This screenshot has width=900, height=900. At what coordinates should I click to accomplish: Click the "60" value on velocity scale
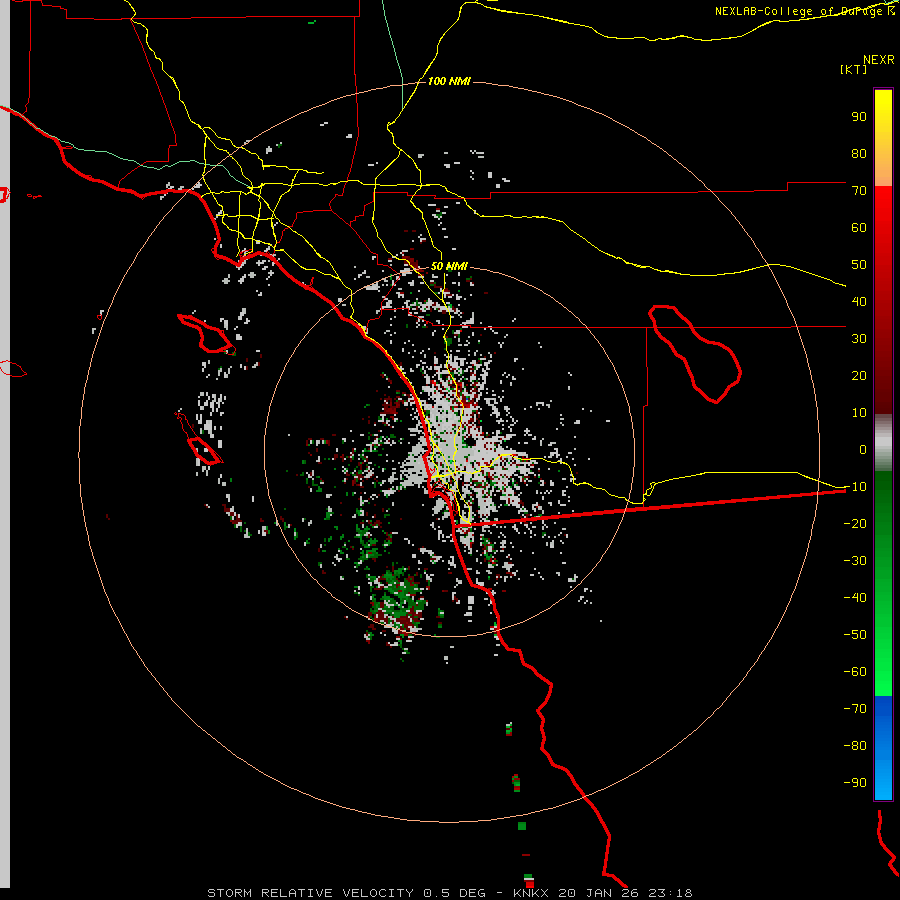859,227
